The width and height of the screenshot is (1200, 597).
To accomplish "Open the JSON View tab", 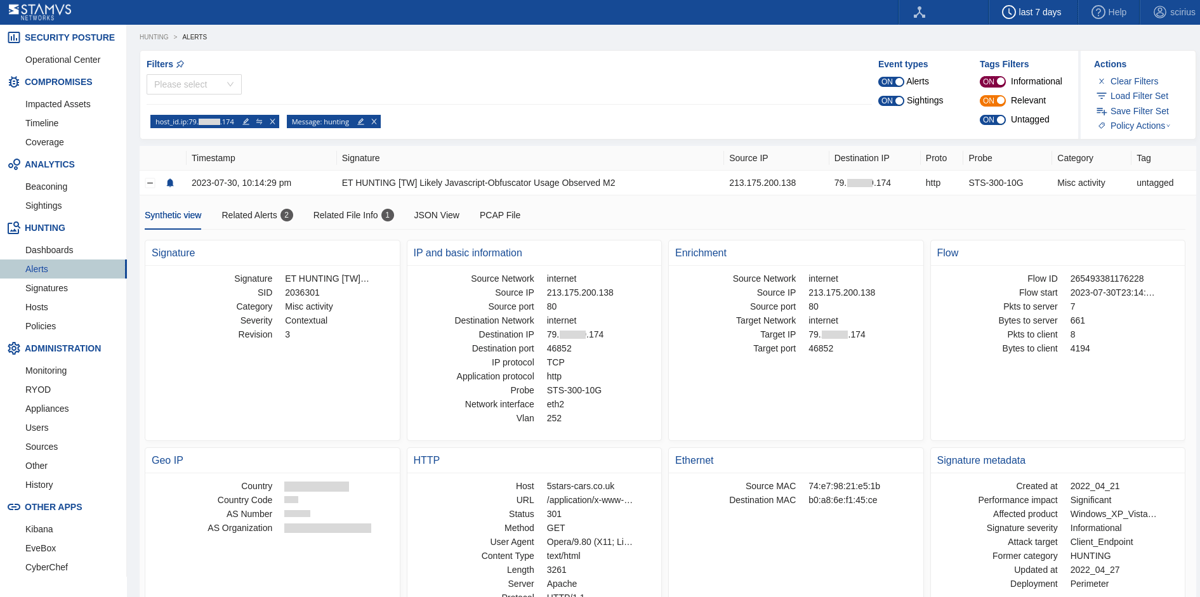I will click(437, 215).
